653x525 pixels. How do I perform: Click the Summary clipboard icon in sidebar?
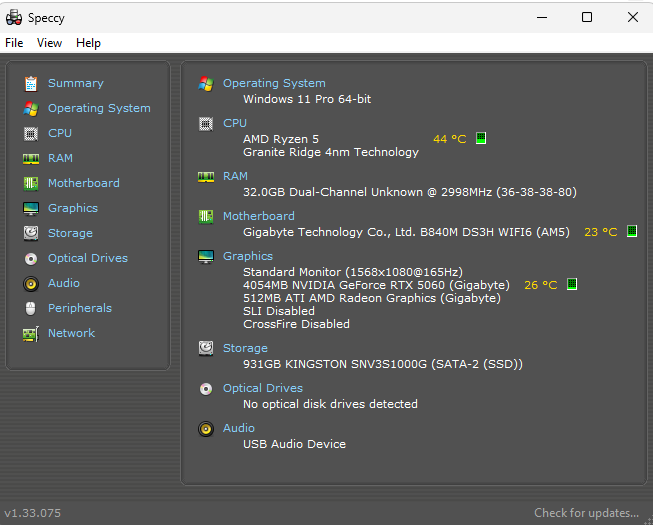[x=31, y=84]
